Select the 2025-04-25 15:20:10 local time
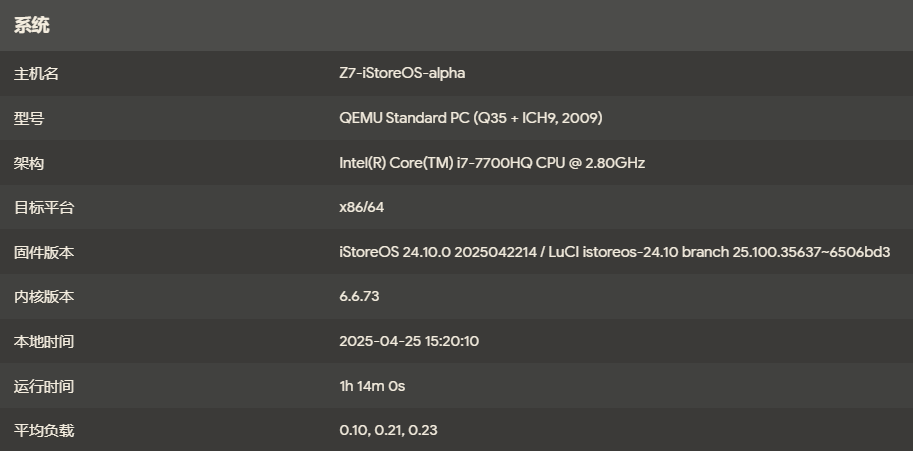The height and width of the screenshot is (451, 913). coord(409,342)
